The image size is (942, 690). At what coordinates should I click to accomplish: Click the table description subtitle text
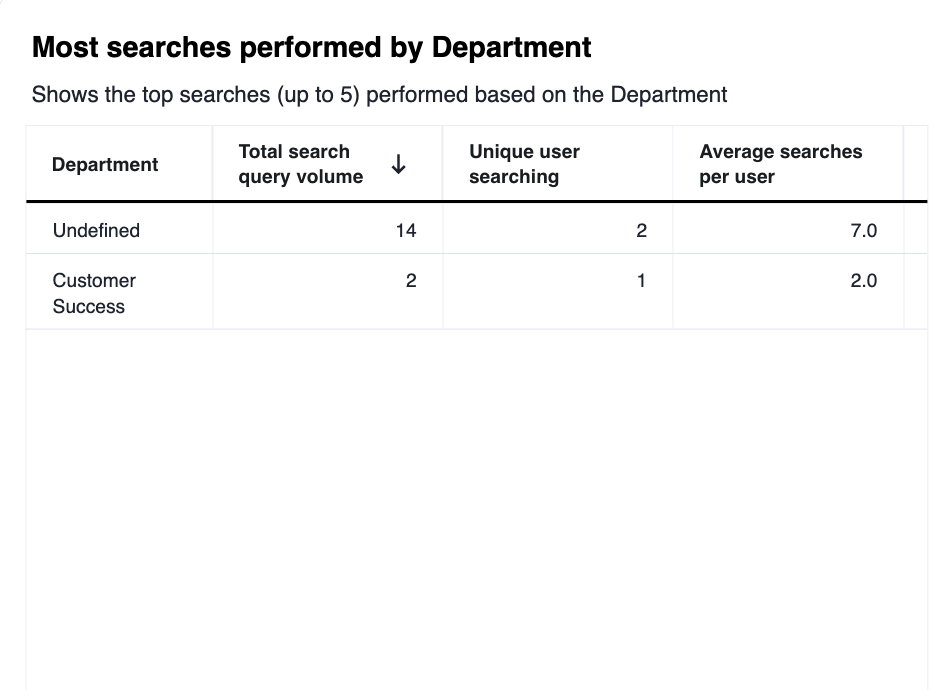point(379,95)
